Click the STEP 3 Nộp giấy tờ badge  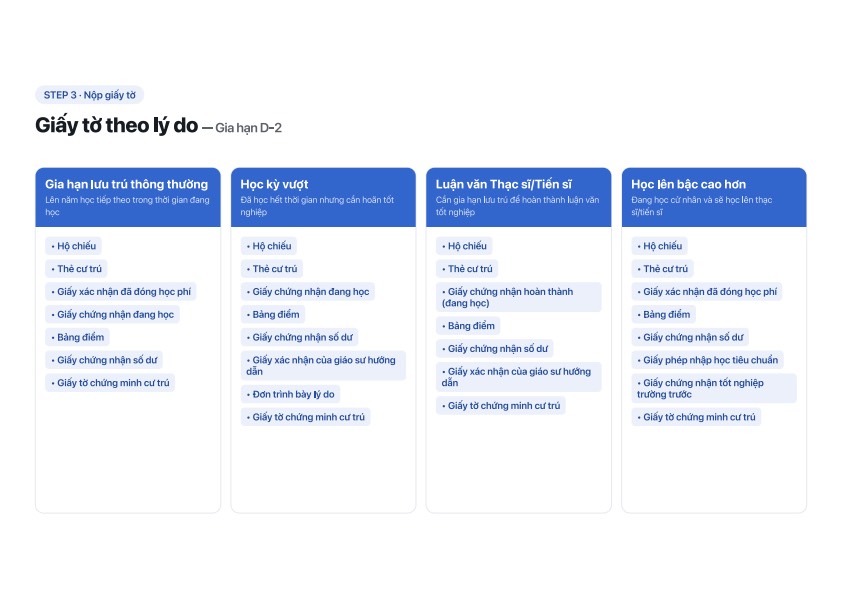(90, 95)
